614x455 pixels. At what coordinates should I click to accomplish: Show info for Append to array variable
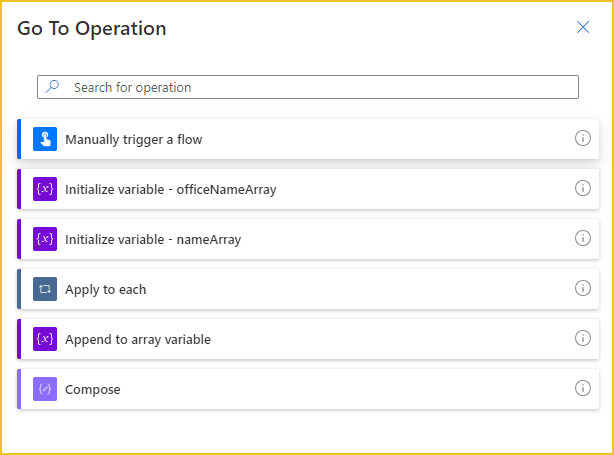tap(583, 338)
